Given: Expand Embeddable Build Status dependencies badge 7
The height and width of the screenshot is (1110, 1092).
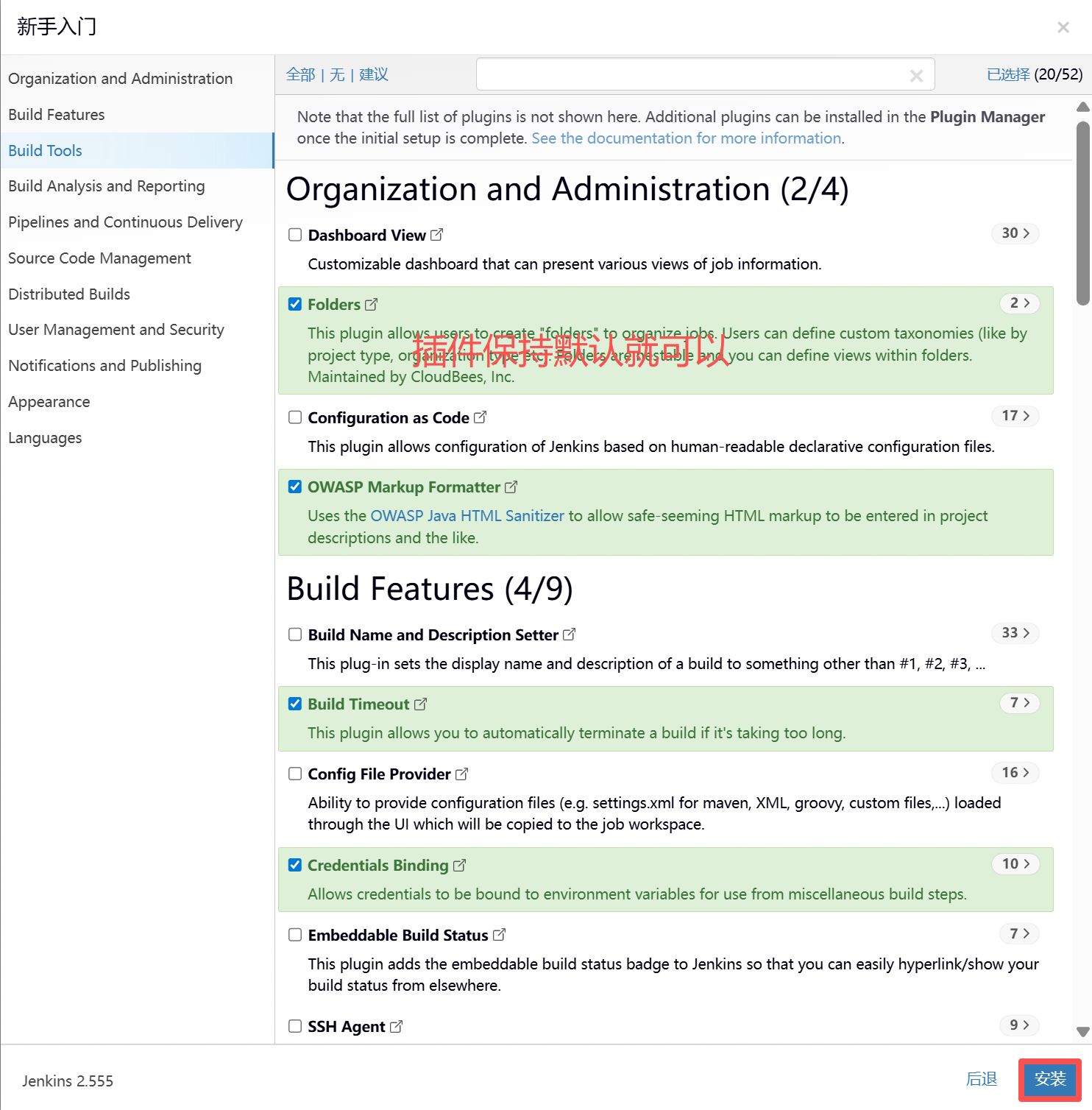Looking at the screenshot, I should (x=1020, y=933).
